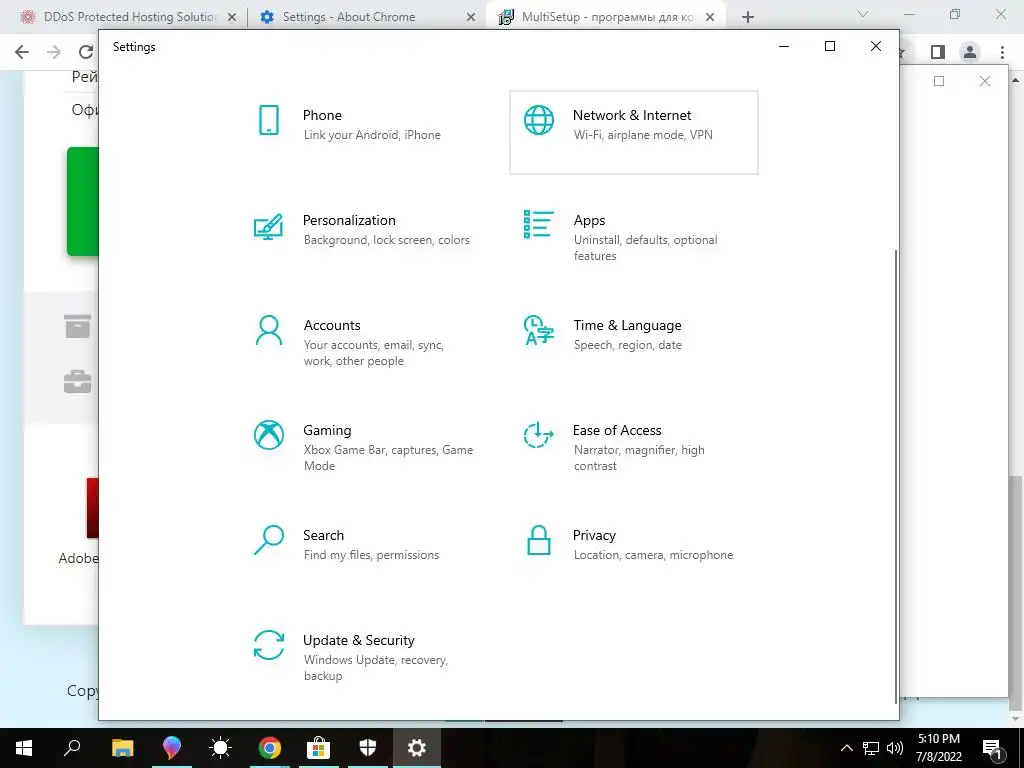Open the Update & Security title

coord(359,641)
